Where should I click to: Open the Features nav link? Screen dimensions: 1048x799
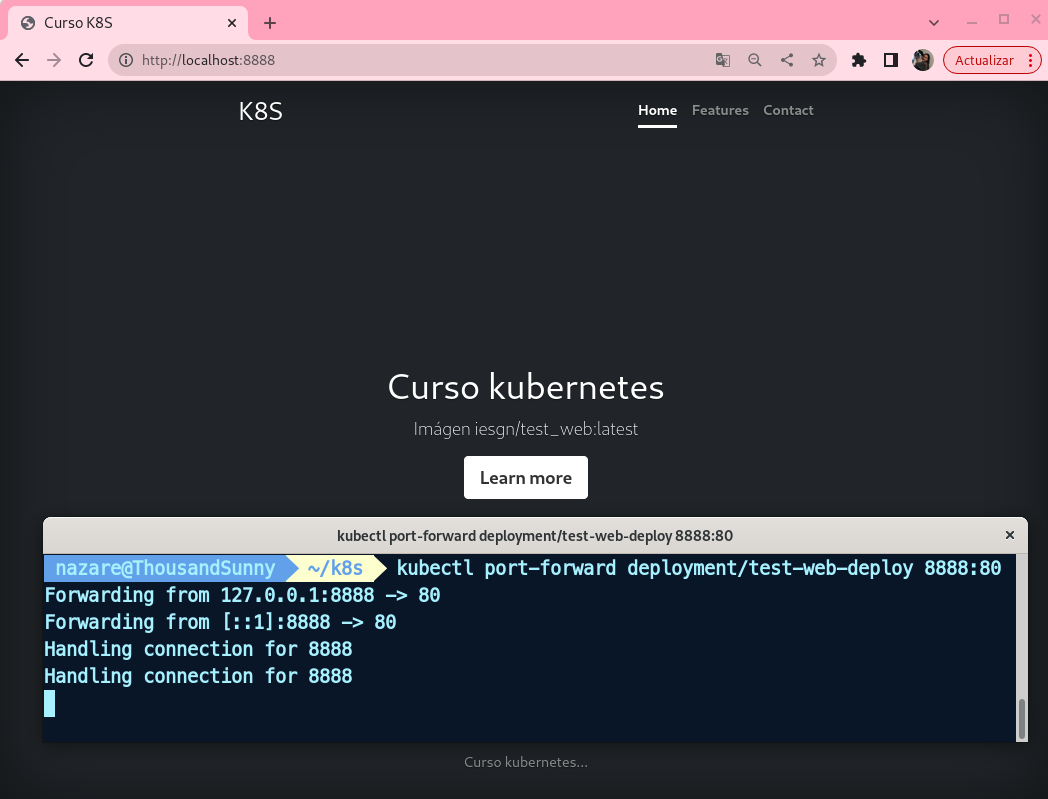coord(720,110)
